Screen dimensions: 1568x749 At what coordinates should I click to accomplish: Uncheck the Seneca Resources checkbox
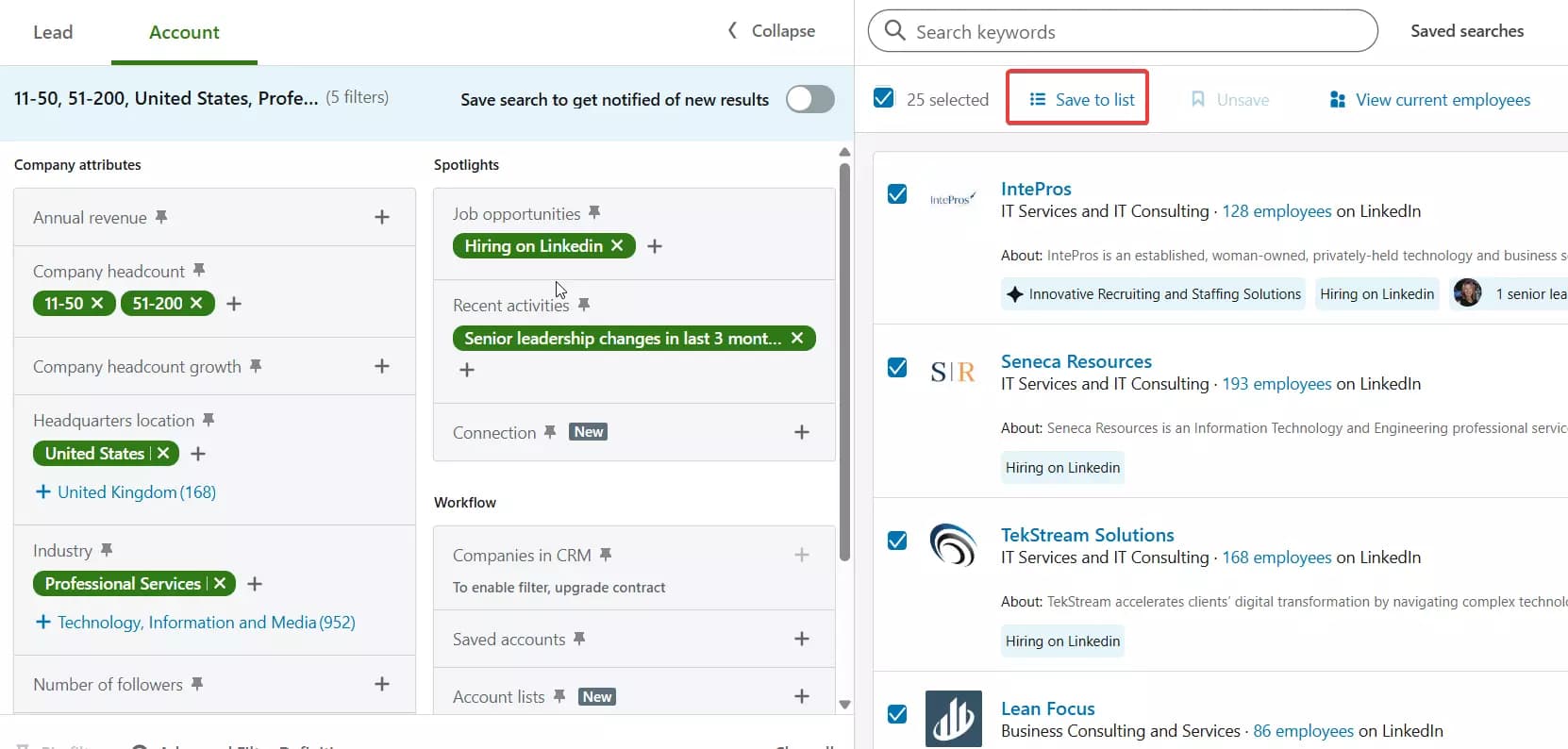897,367
